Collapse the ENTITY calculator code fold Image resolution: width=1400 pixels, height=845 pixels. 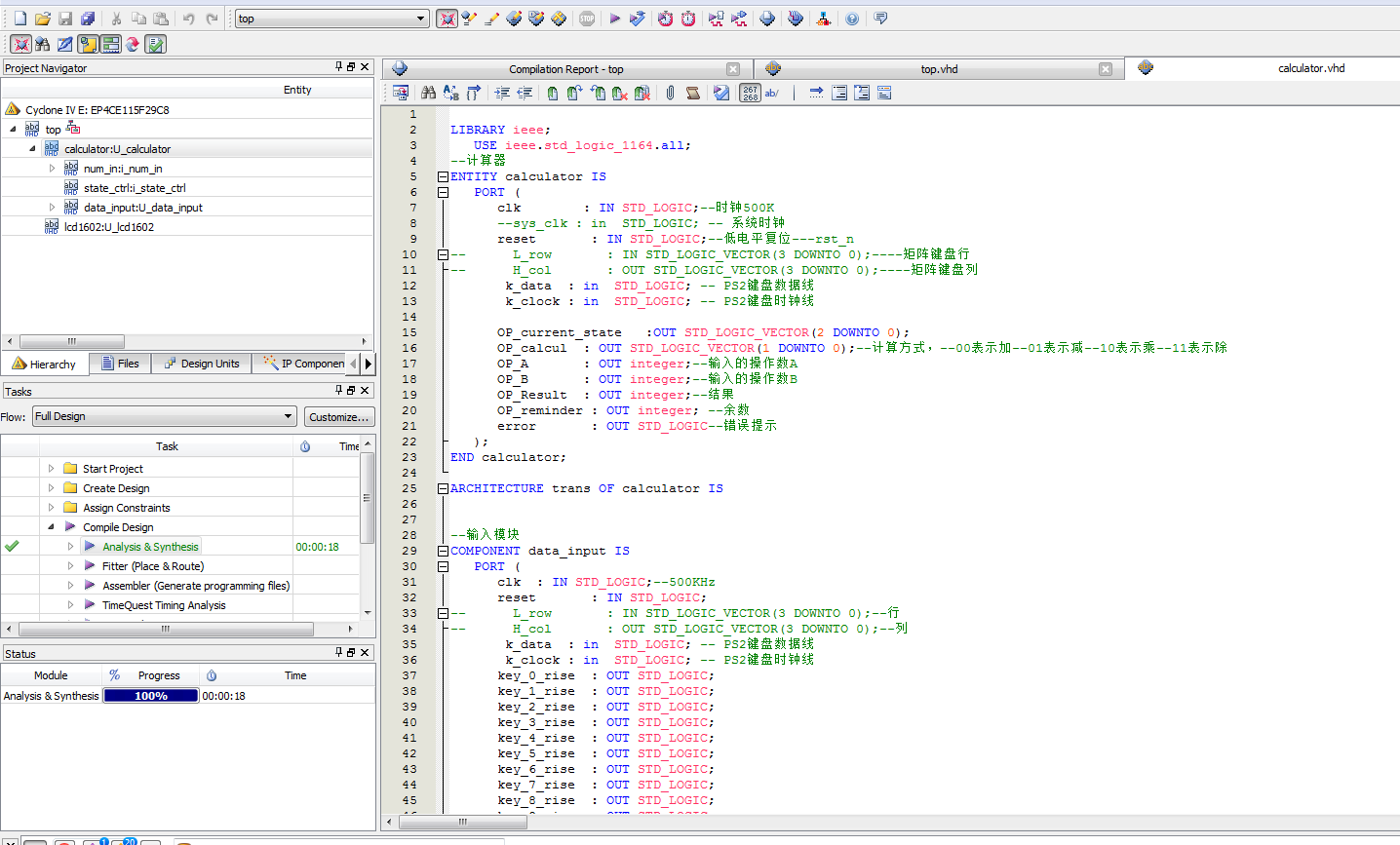click(443, 176)
